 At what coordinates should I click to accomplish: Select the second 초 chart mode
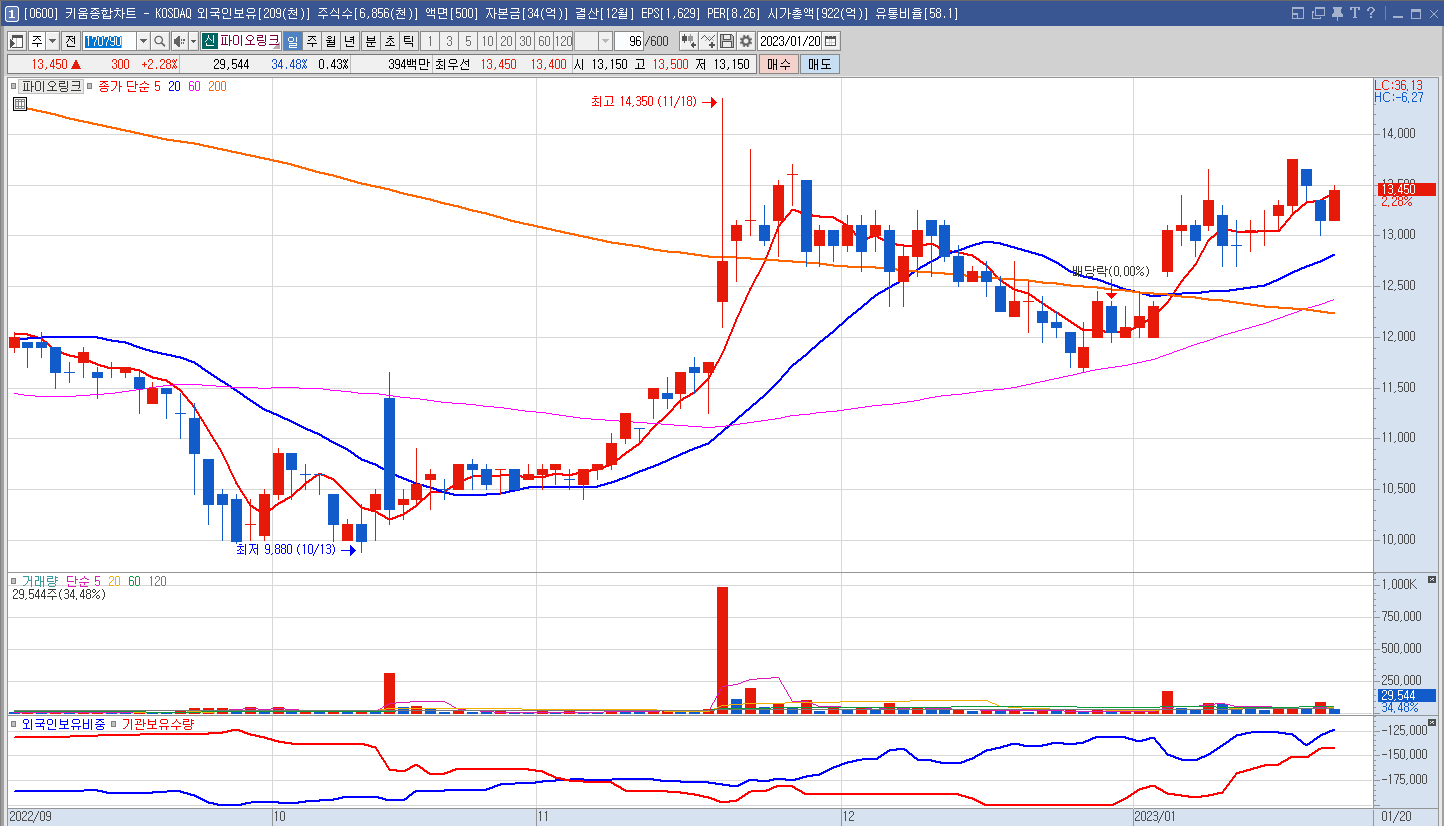[389, 41]
